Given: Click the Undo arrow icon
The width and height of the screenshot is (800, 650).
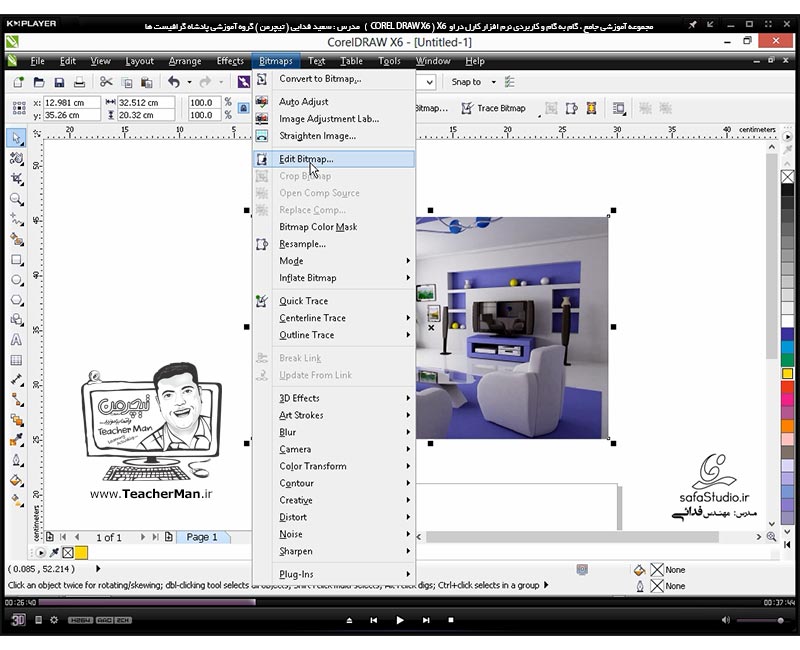Looking at the screenshot, I should point(174,82).
